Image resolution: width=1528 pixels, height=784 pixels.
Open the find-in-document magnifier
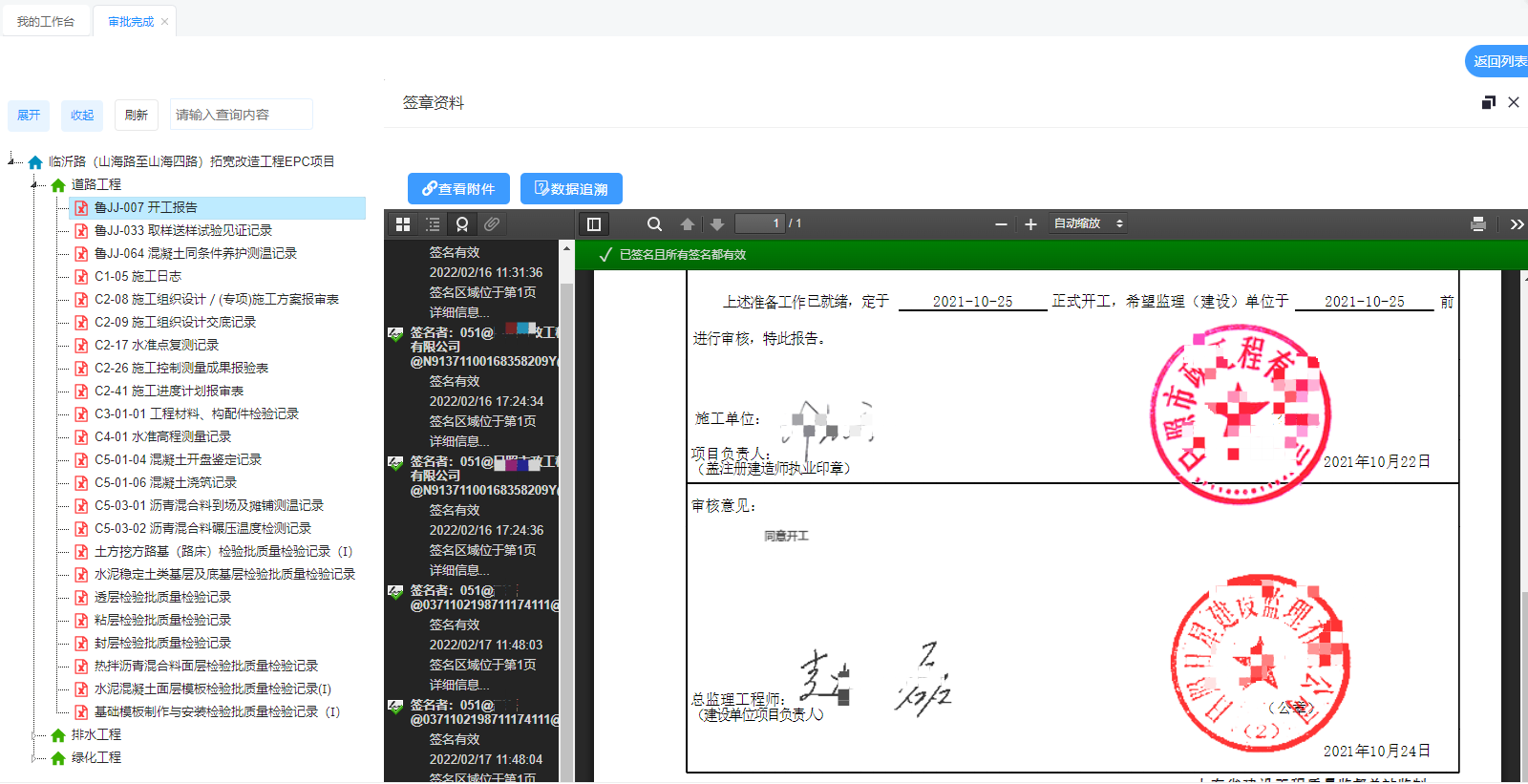click(x=654, y=224)
